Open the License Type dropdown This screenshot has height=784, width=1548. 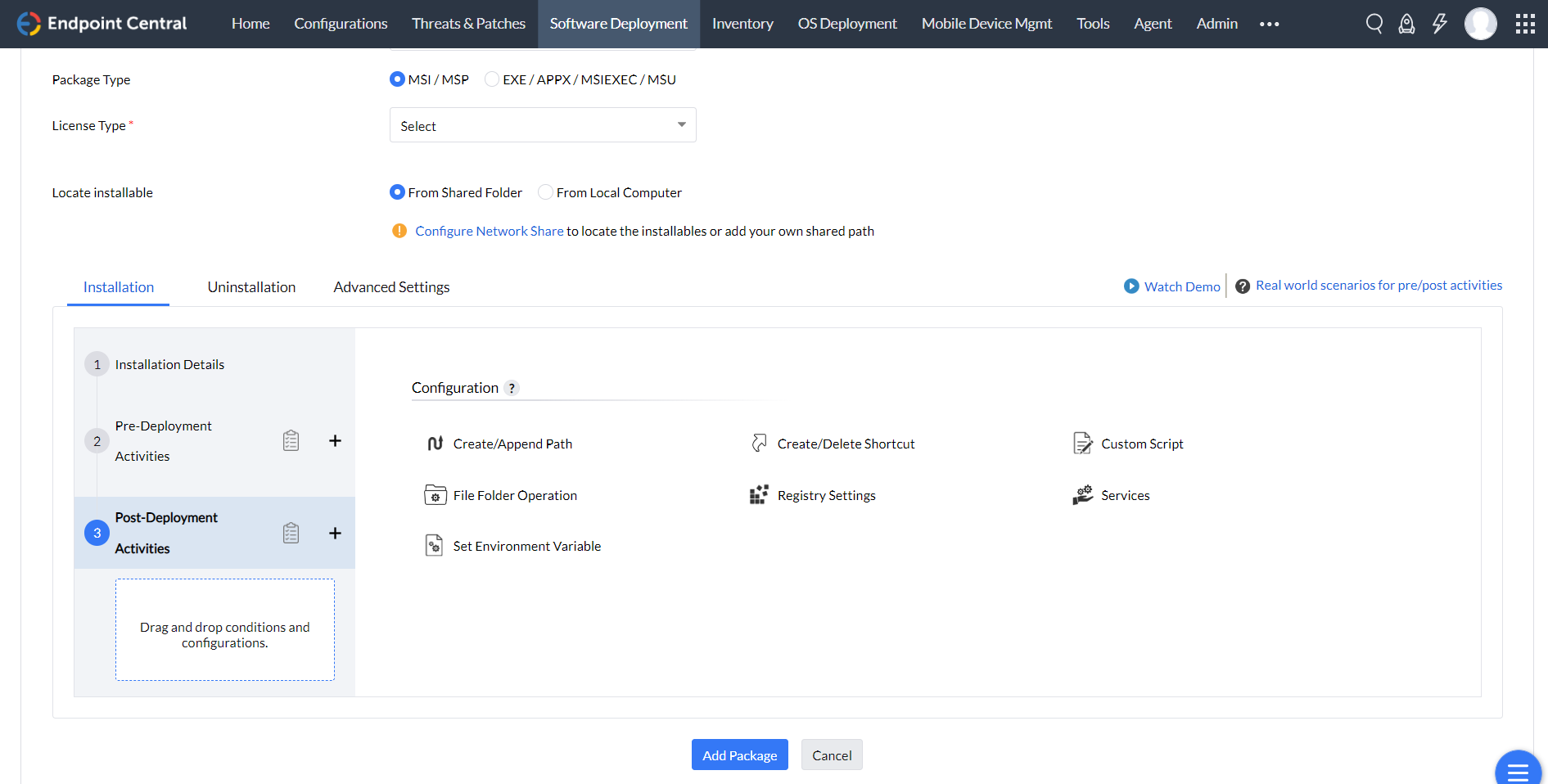(543, 124)
